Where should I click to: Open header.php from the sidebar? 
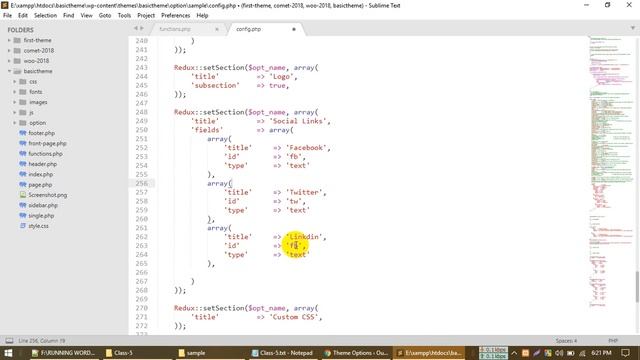[42, 164]
